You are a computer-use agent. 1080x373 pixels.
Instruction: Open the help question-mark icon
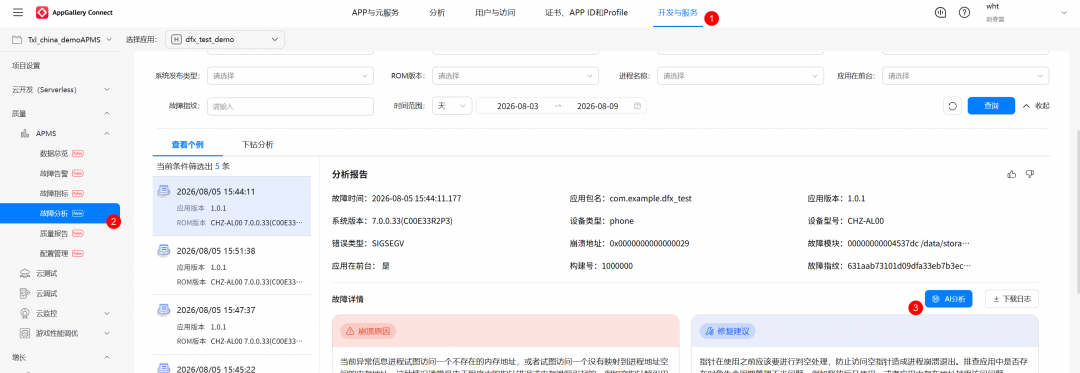pyautogui.click(x=964, y=12)
